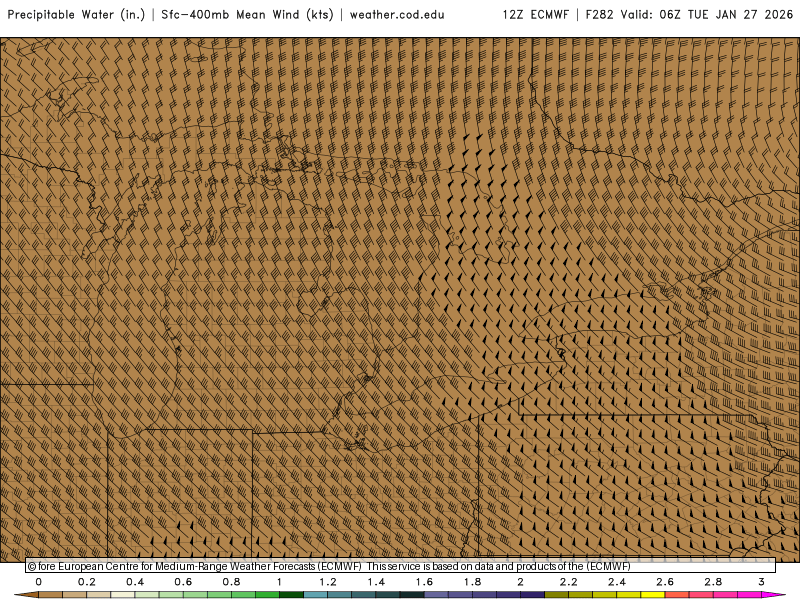Click the color bar label '0.6'
The width and height of the screenshot is (800, 600).
[x=183, y=582]
